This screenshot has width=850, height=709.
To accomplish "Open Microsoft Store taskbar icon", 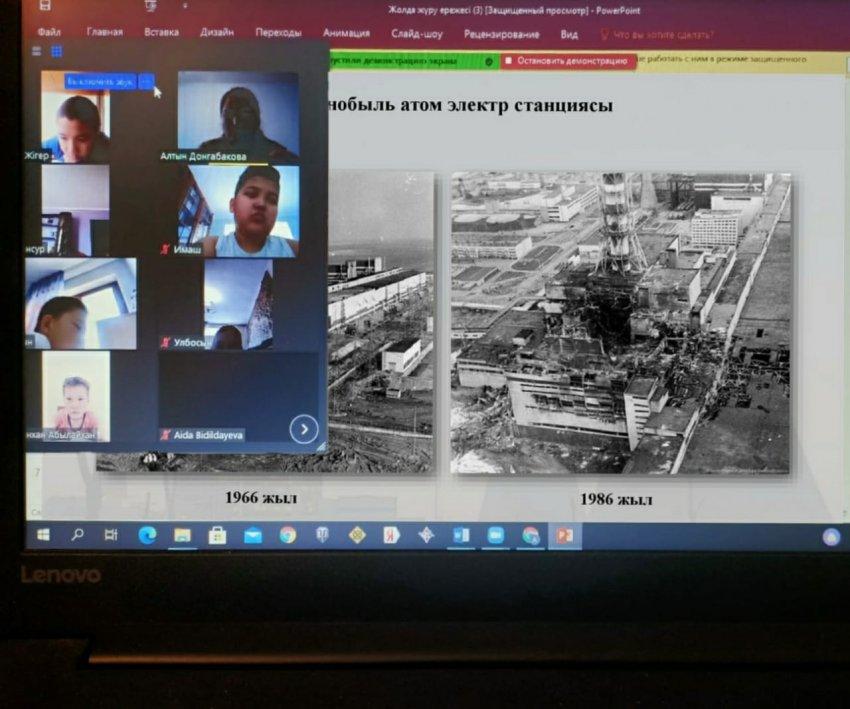I will tap(217, 535).
